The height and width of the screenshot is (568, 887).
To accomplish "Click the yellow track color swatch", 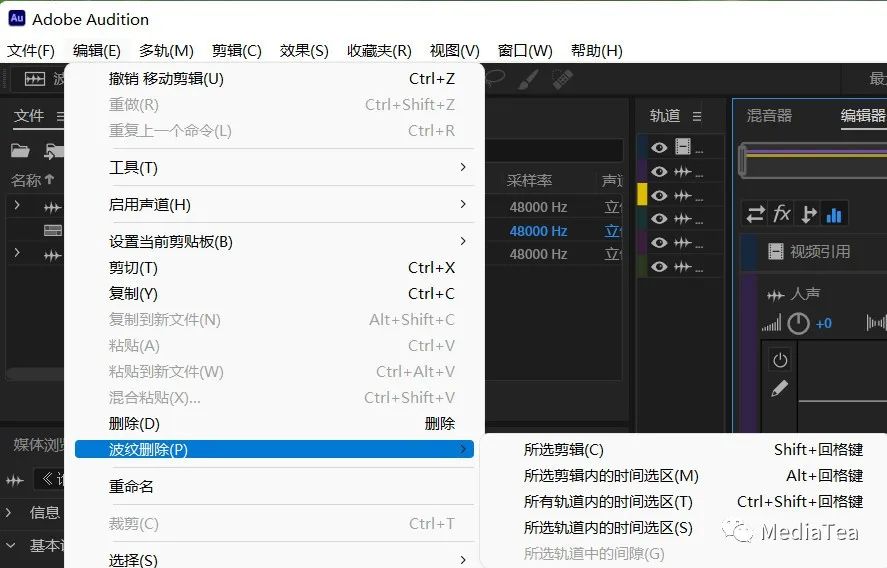I will [x=642, y=194].
